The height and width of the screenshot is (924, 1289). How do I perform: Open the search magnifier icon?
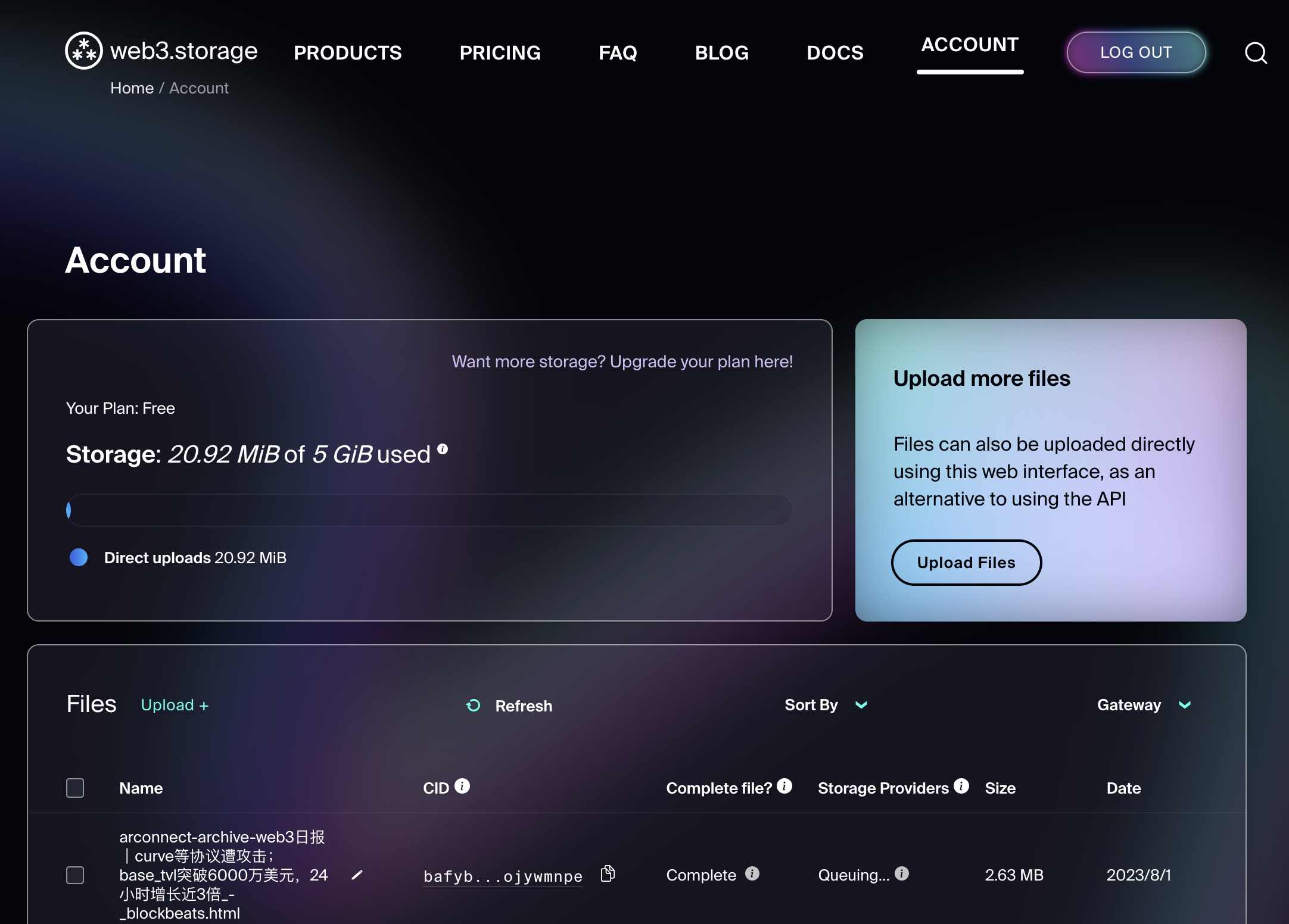click(x=1256, y=53)
